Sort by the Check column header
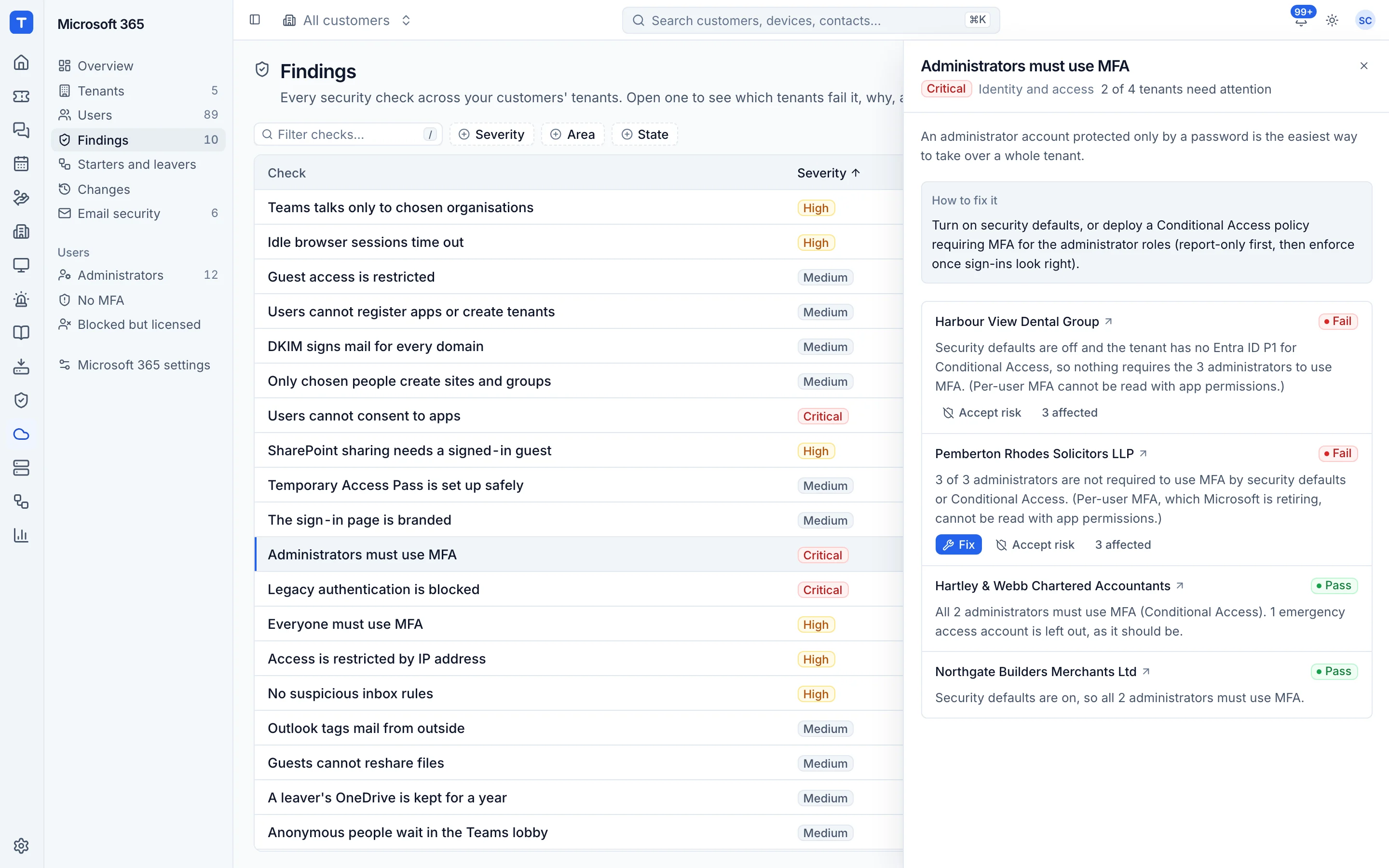The width and height of the screenshot is (1389, 868). pyautogui.click(x=286, y=173)
